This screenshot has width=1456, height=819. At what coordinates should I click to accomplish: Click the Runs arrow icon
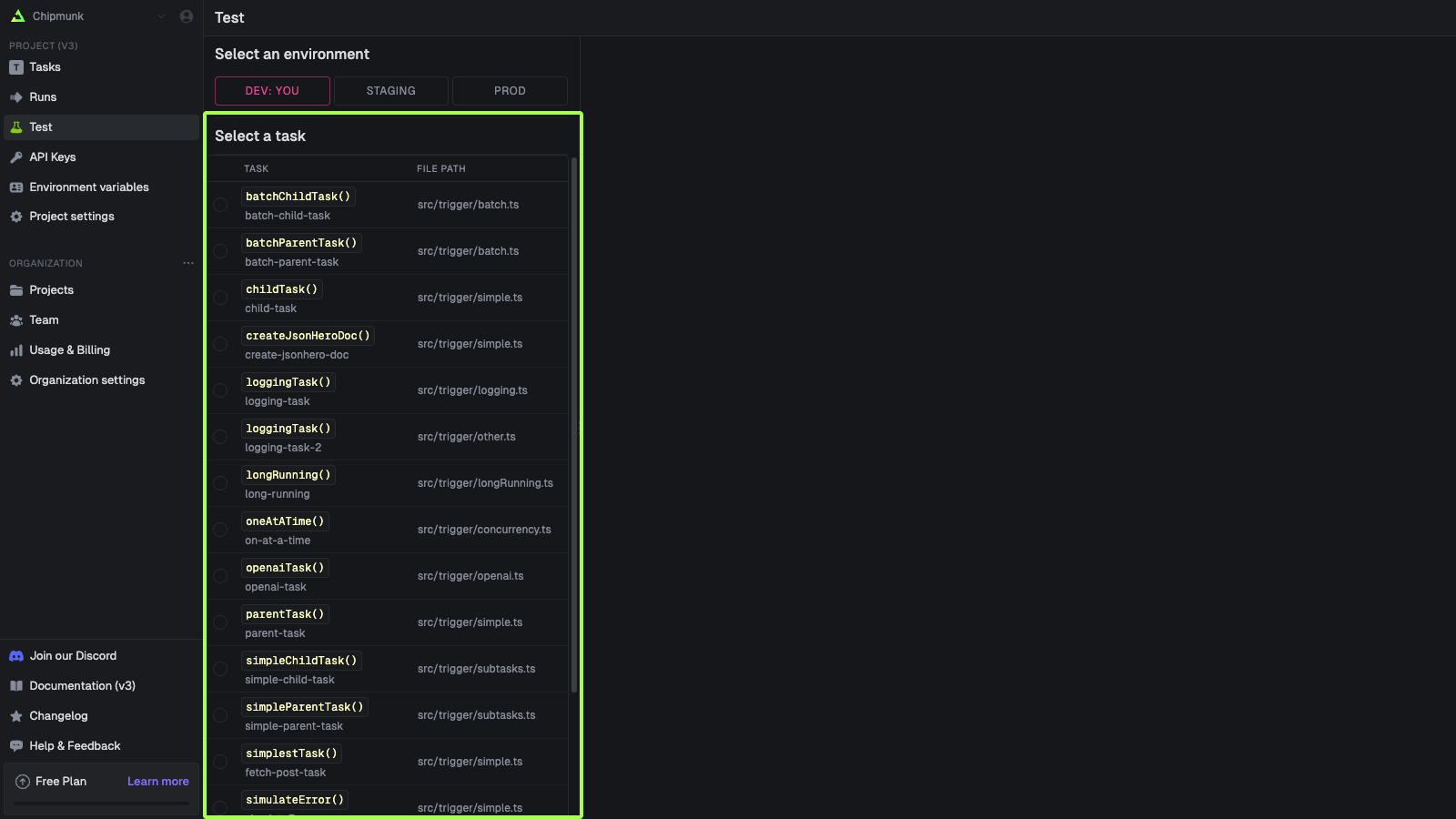[16, 96]
